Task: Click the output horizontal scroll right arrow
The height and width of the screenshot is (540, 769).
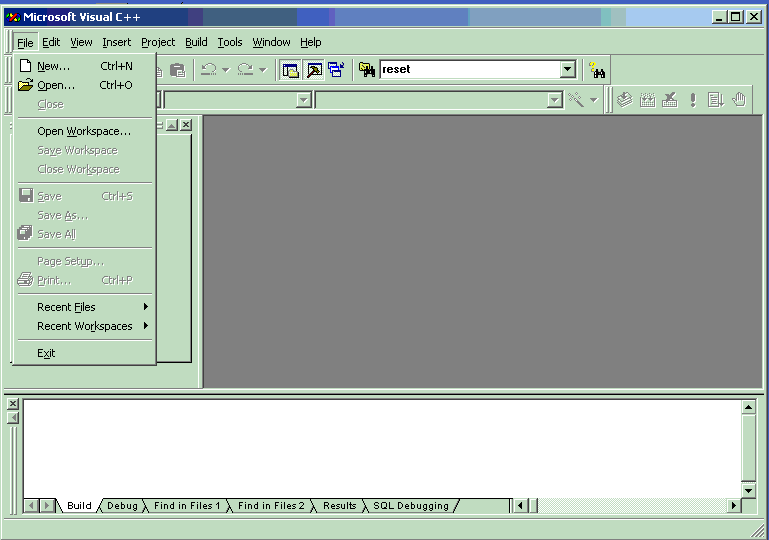Action: 734,505
